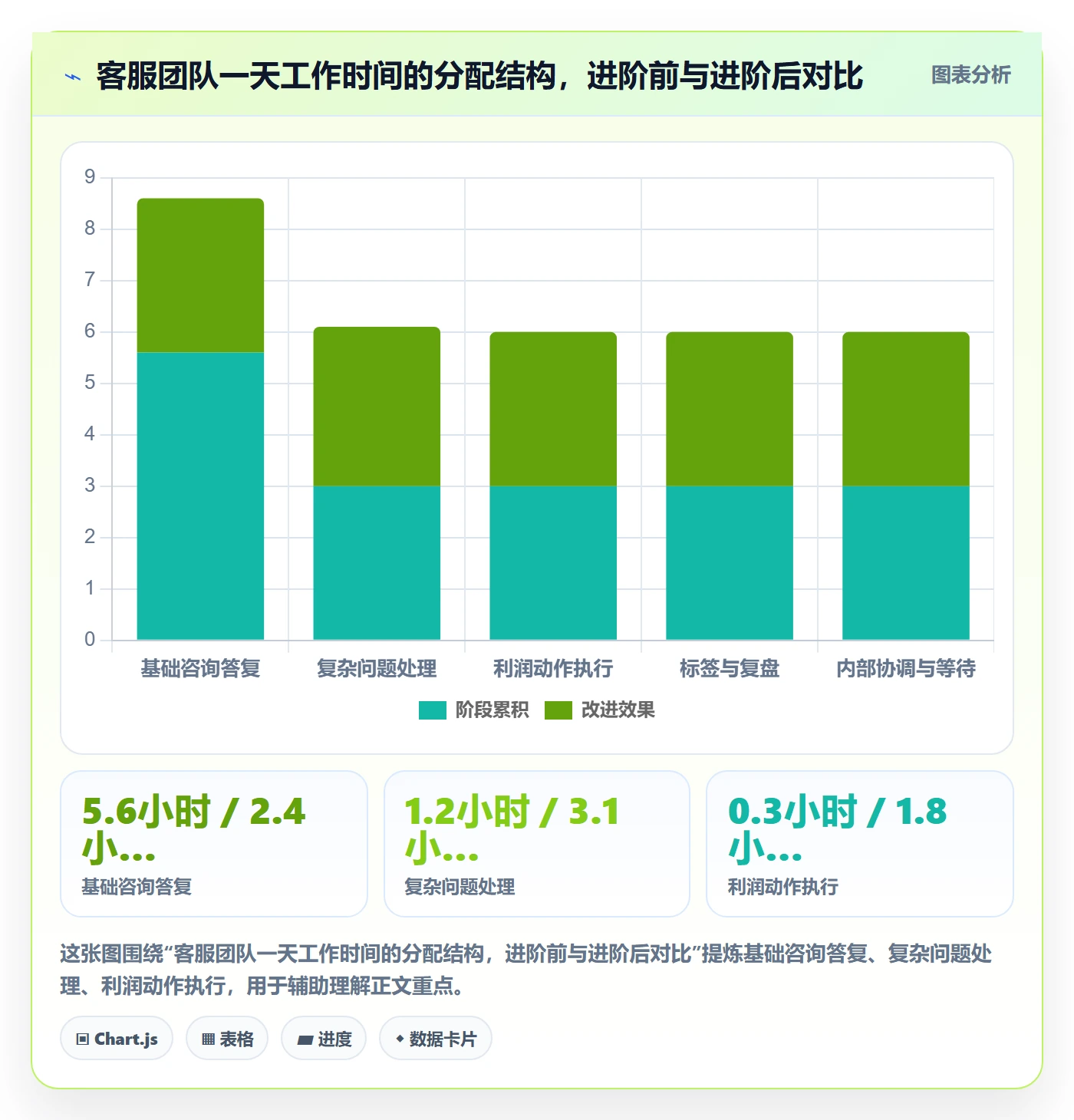Viewport: 1074px width, 1120px height.
Task: Click the 基础咨询答复 x-axis label
Action: pos(200,669)
